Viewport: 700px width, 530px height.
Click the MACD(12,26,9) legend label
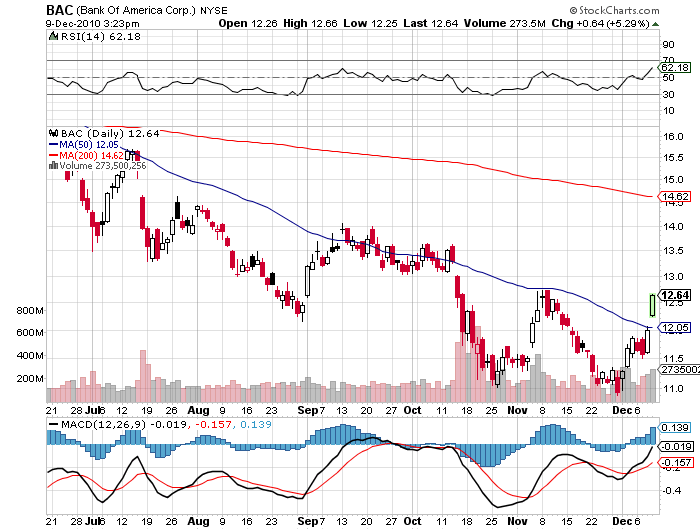[103, 425]
